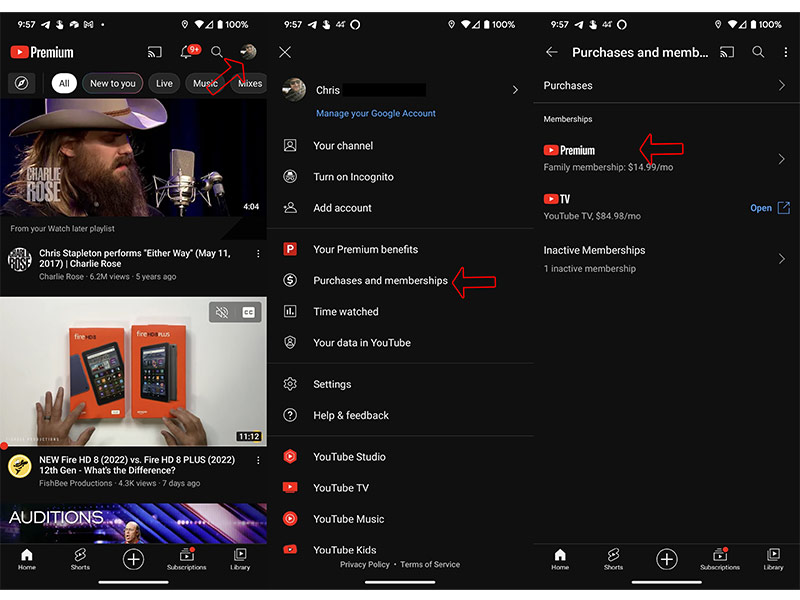The image size is (800, 600).
Task: Select the Music filter chip
Action: (x=205, y=83)
